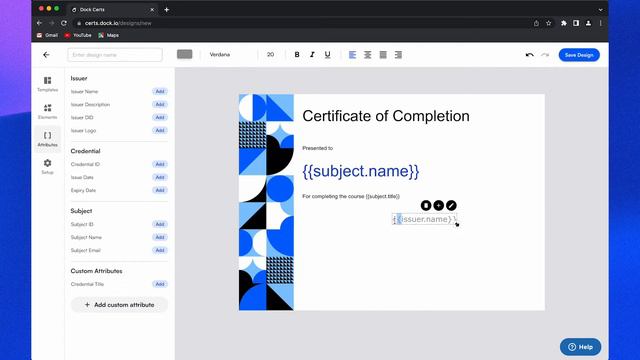
Task: Open the browser tab list chevron
Action: pyautogui.click(x=600, y=9)
